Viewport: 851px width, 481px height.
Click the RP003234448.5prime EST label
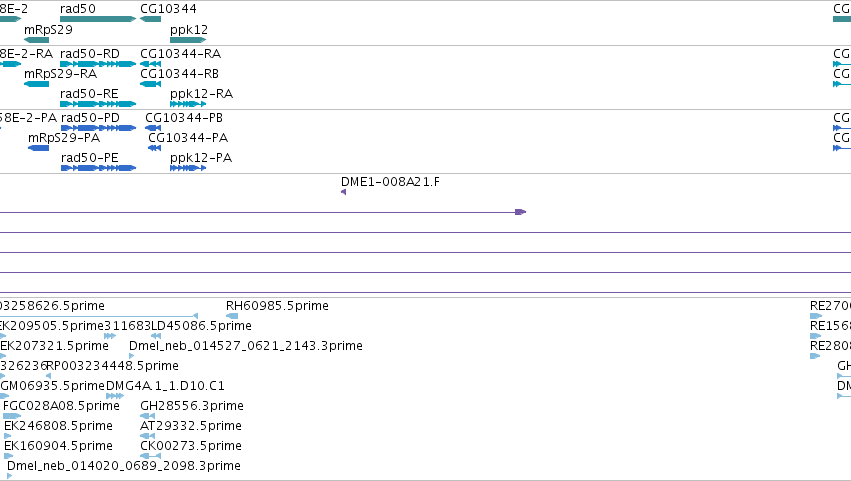[x=112, y=366]
